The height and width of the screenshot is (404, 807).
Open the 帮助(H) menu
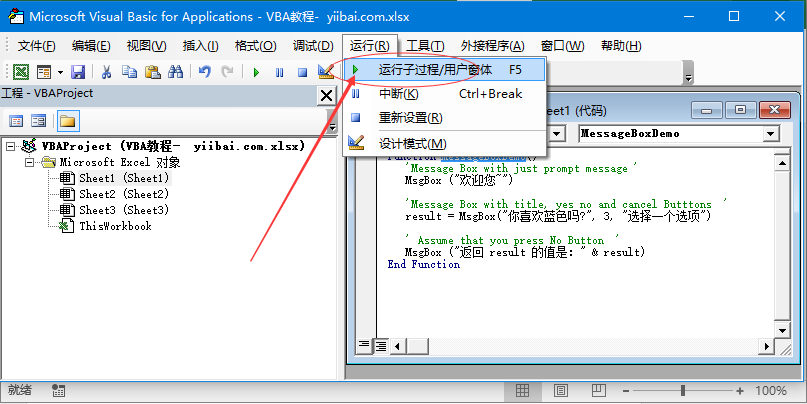[621, 46]
